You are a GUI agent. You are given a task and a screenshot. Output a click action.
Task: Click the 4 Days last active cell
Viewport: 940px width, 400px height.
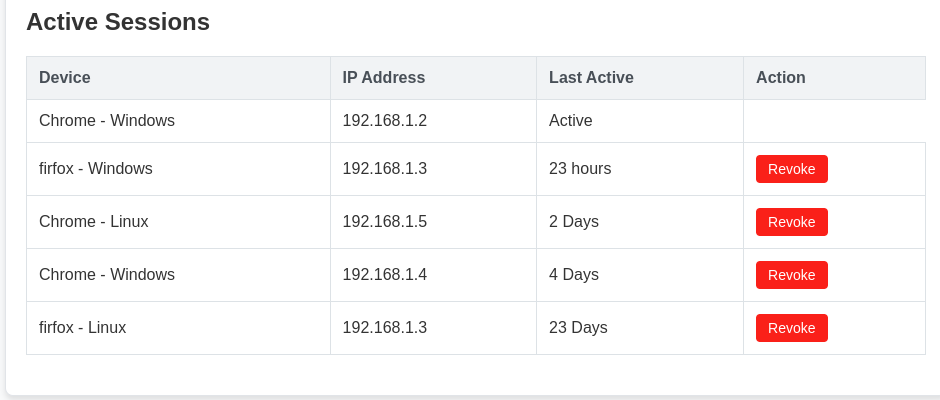(574, 275)
